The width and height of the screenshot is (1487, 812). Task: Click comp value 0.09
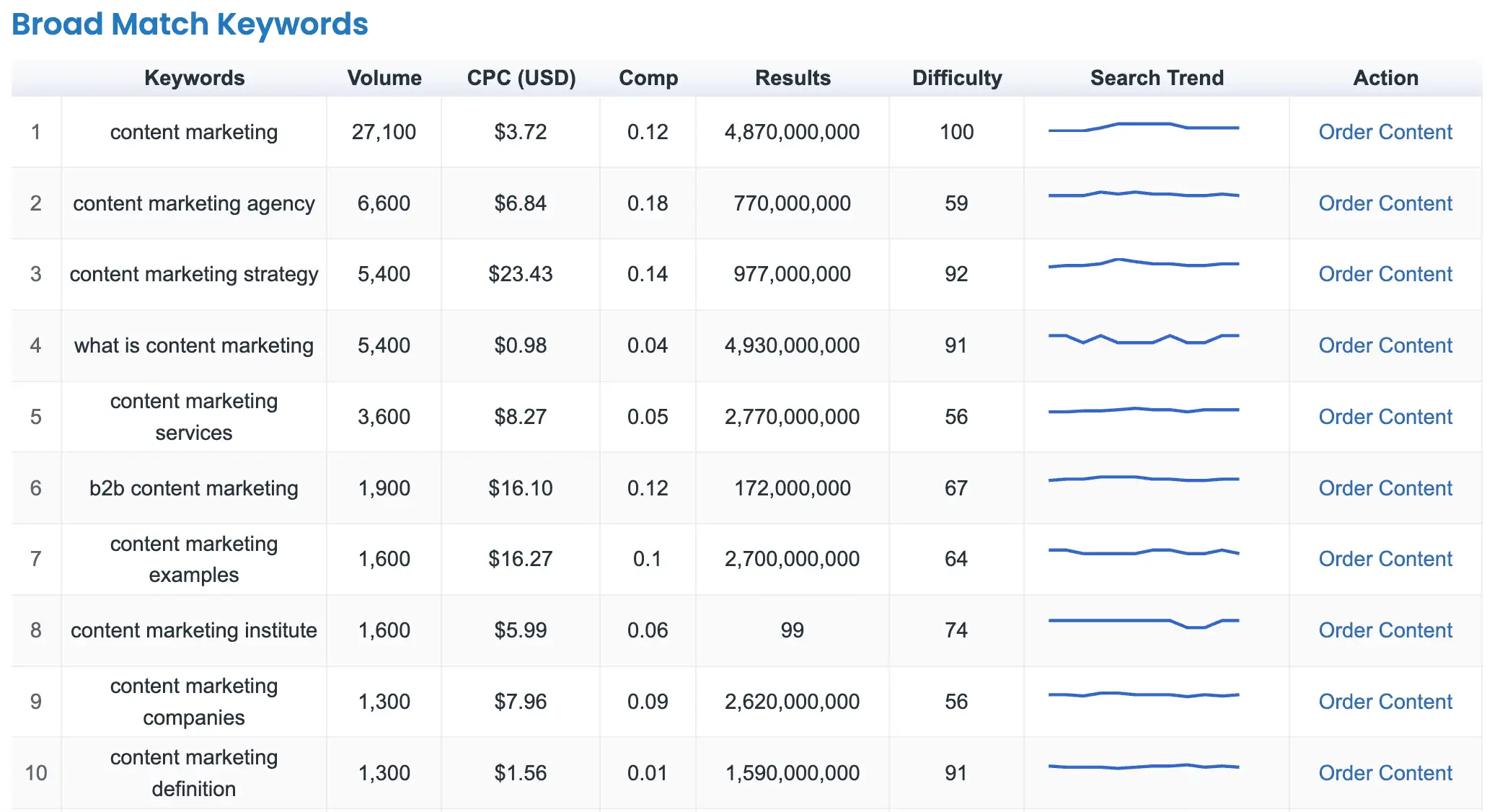coord(648,702)
